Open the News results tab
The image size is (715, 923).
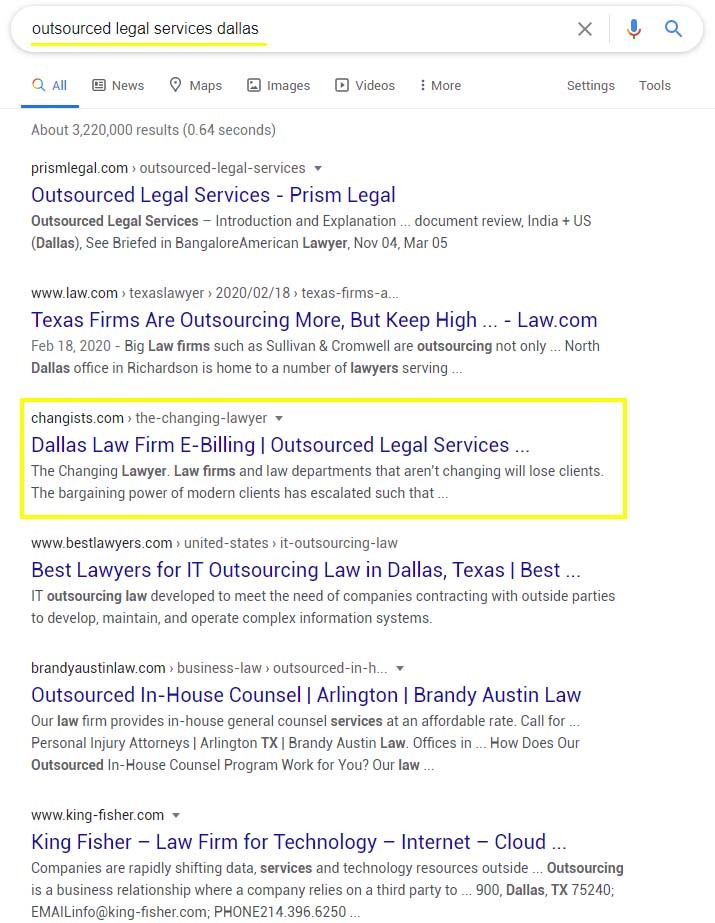click(x=118, y=85)
